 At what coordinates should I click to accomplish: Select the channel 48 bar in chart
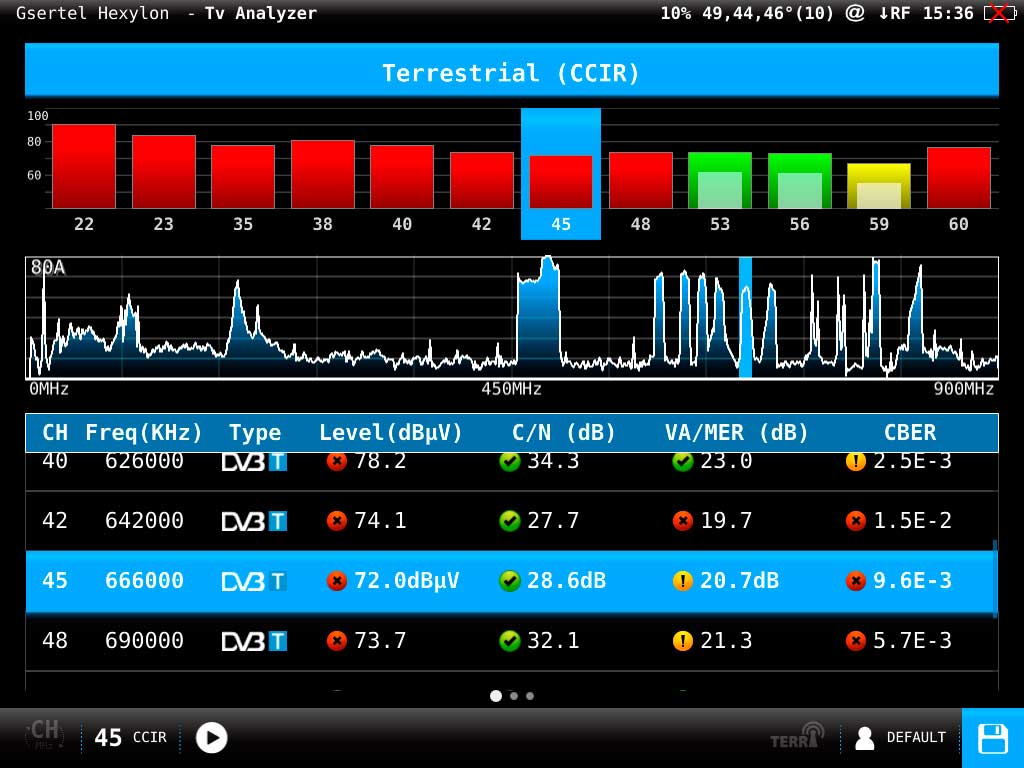point(641,180)
